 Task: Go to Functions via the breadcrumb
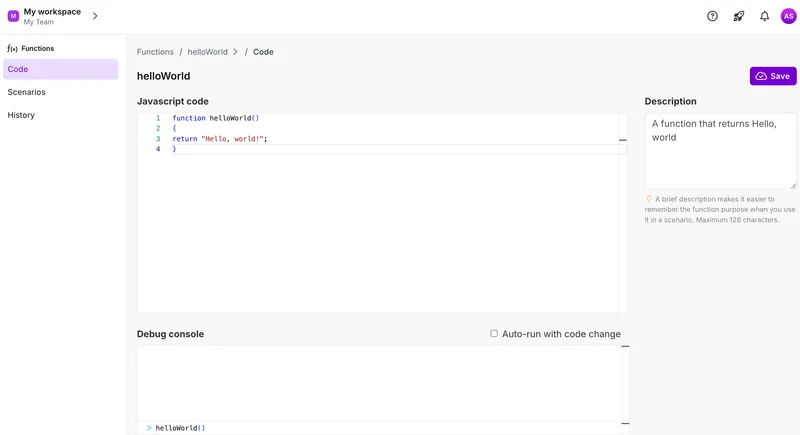pyautogui.click(x=155, y=52)
